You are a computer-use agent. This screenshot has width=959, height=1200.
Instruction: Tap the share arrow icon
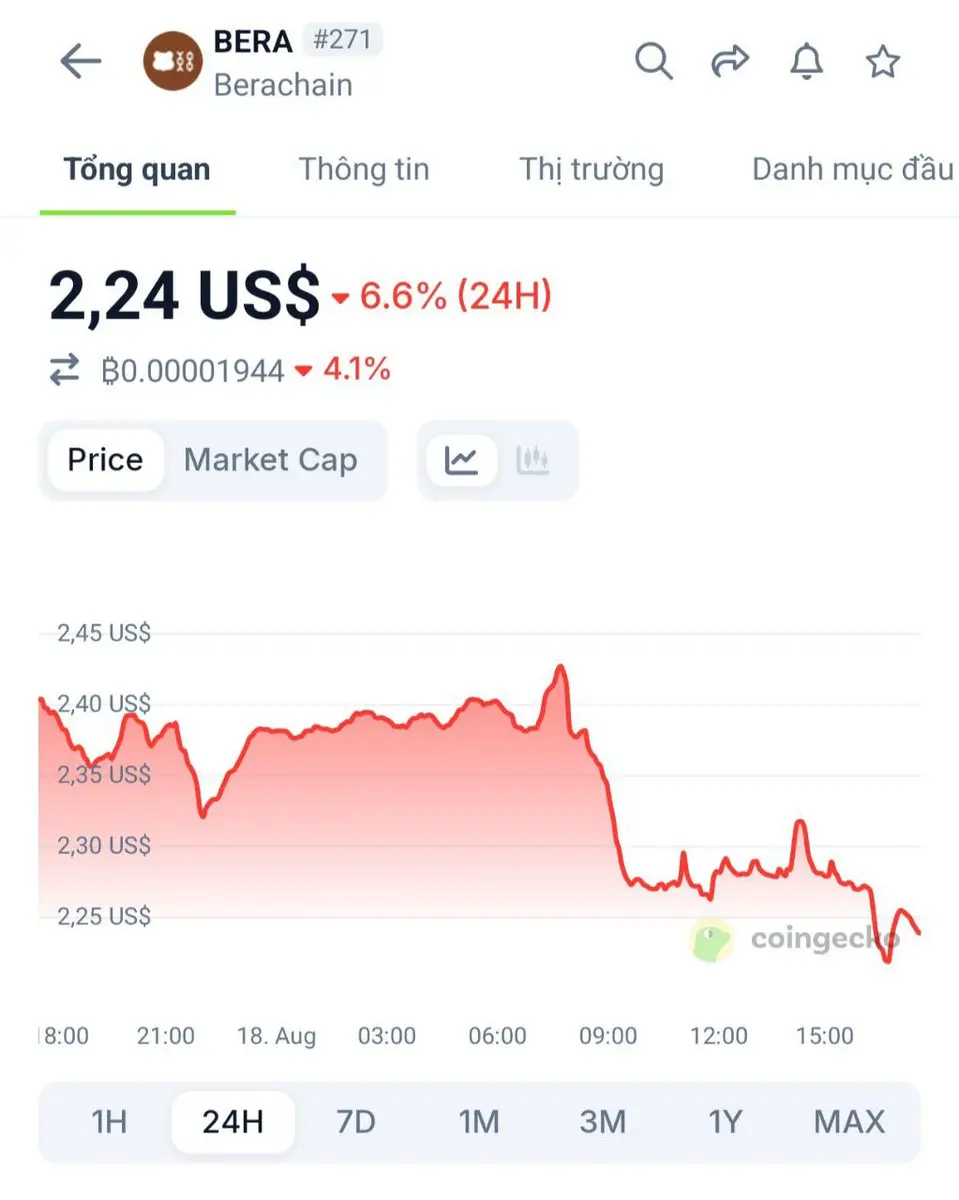click(730, 62)
